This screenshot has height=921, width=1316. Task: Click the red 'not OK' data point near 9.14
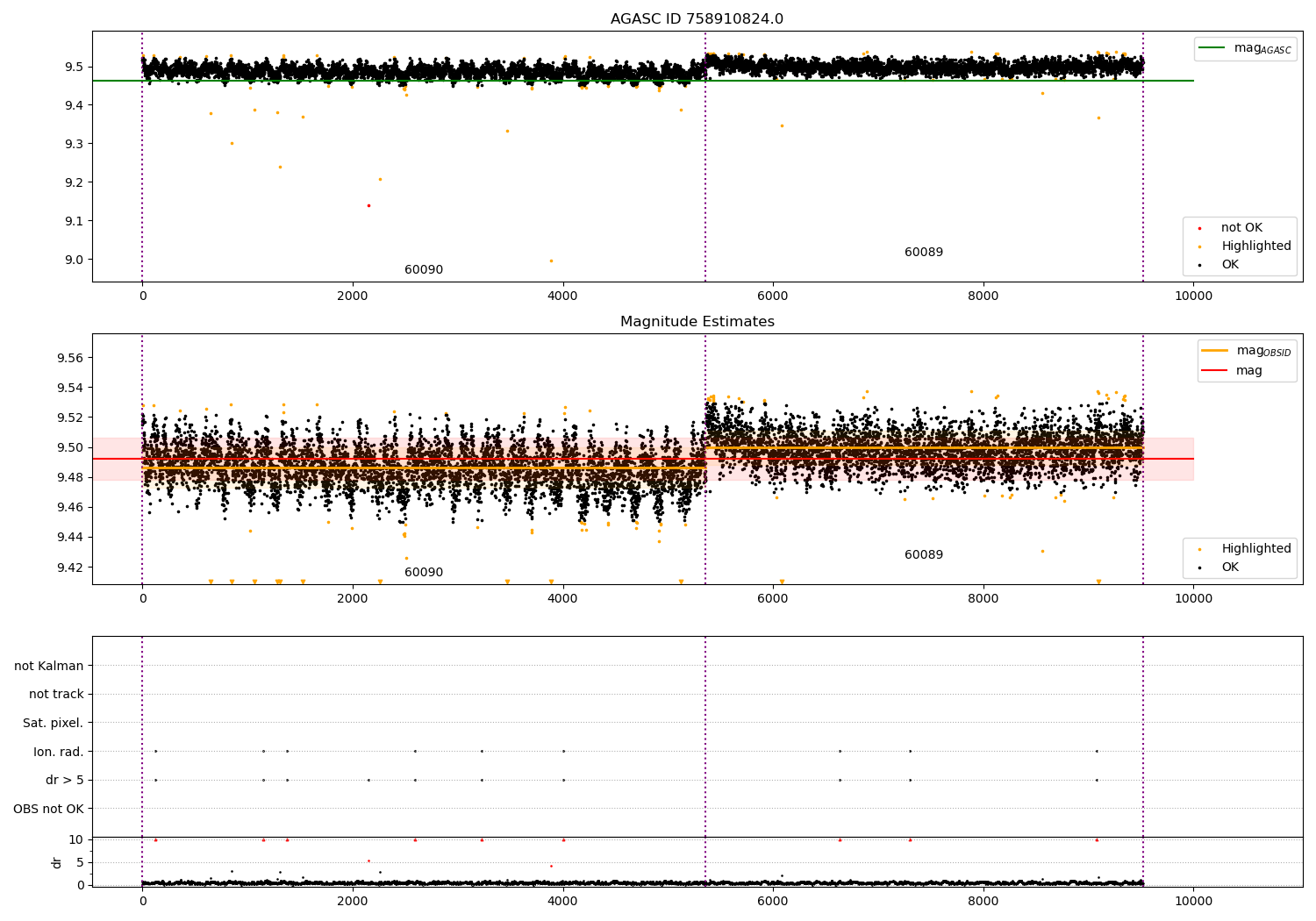pos(368,205)
